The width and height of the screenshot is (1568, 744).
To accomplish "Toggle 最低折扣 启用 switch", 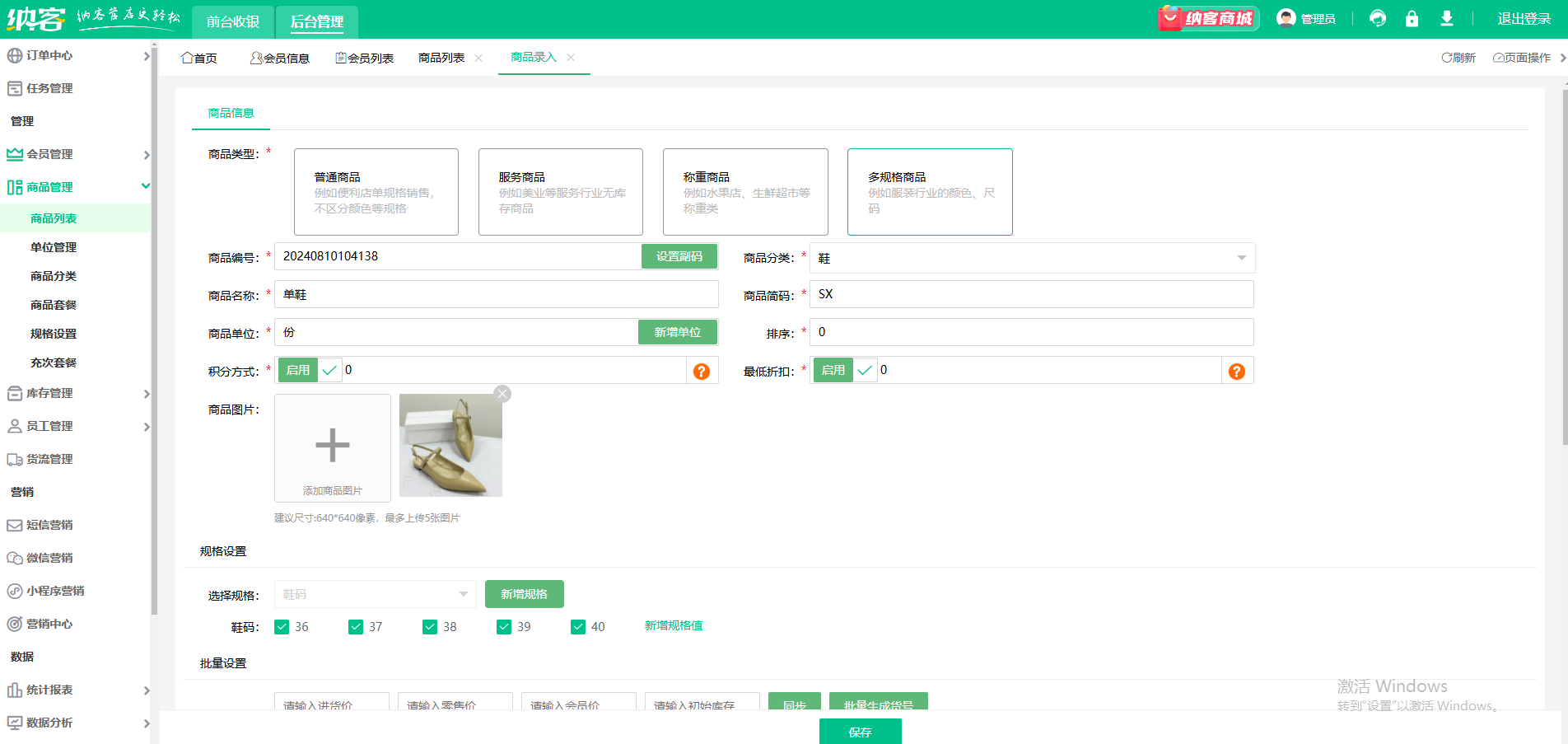I will click(845, 370).
